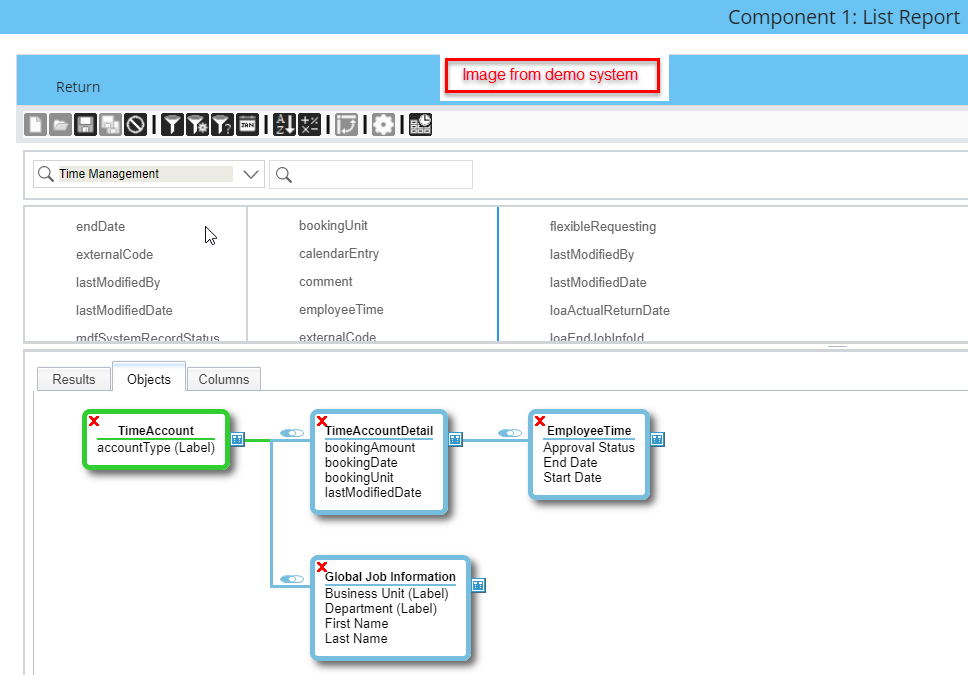Select the Objects tab

point(149,379)
